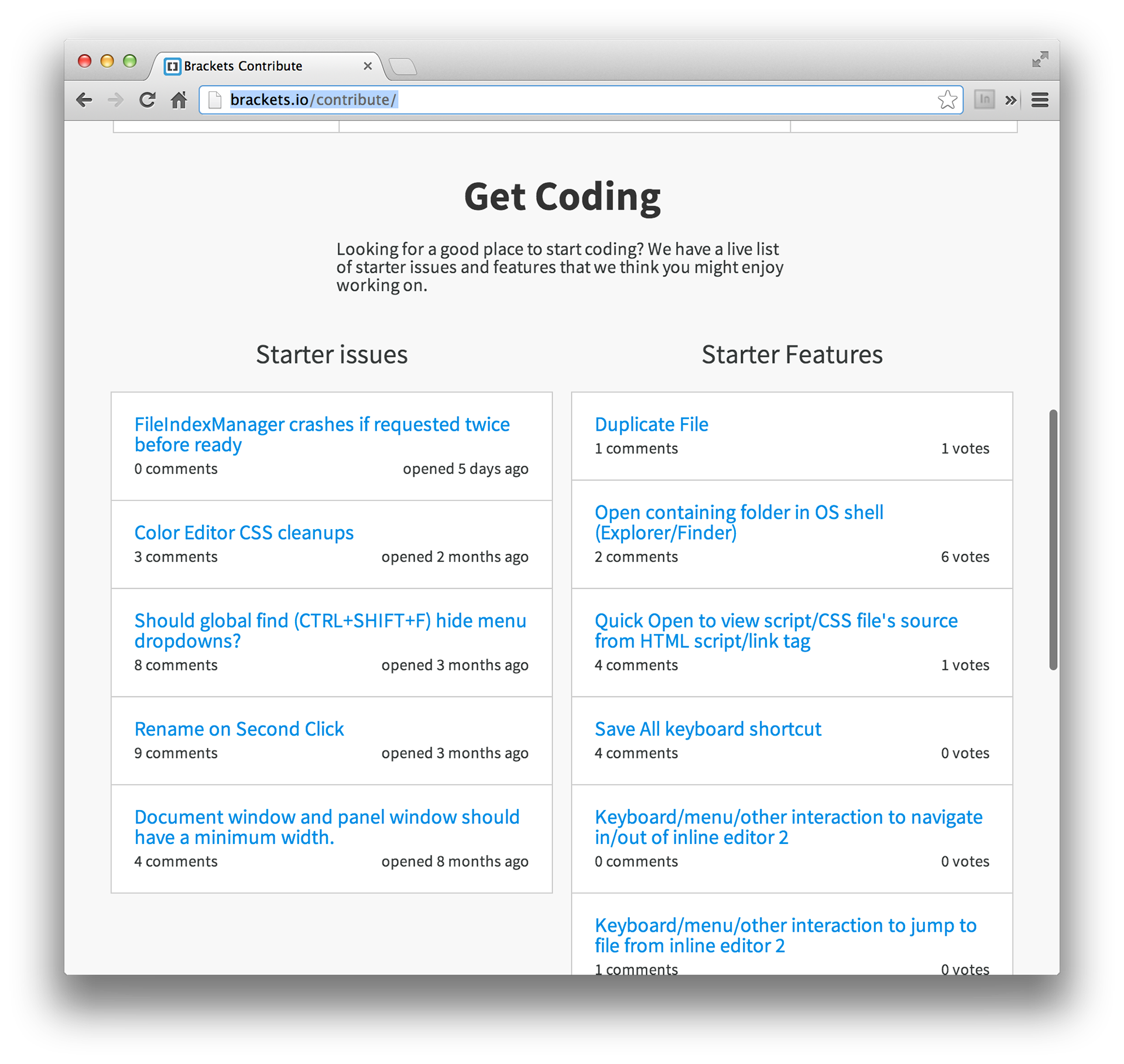Image resolution: width=1124 pixels, height=1064 pixels.
Task: Click '0 votes' under Save All keyboard shortcut
Action: click(x=965, y=753)
